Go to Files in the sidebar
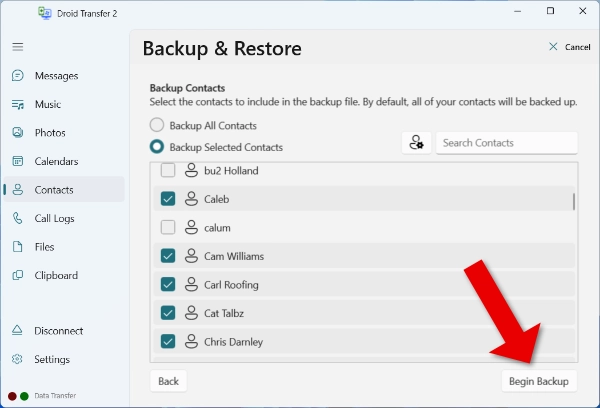The height and width of the screenshot is (408, 600). coord(44,247)
